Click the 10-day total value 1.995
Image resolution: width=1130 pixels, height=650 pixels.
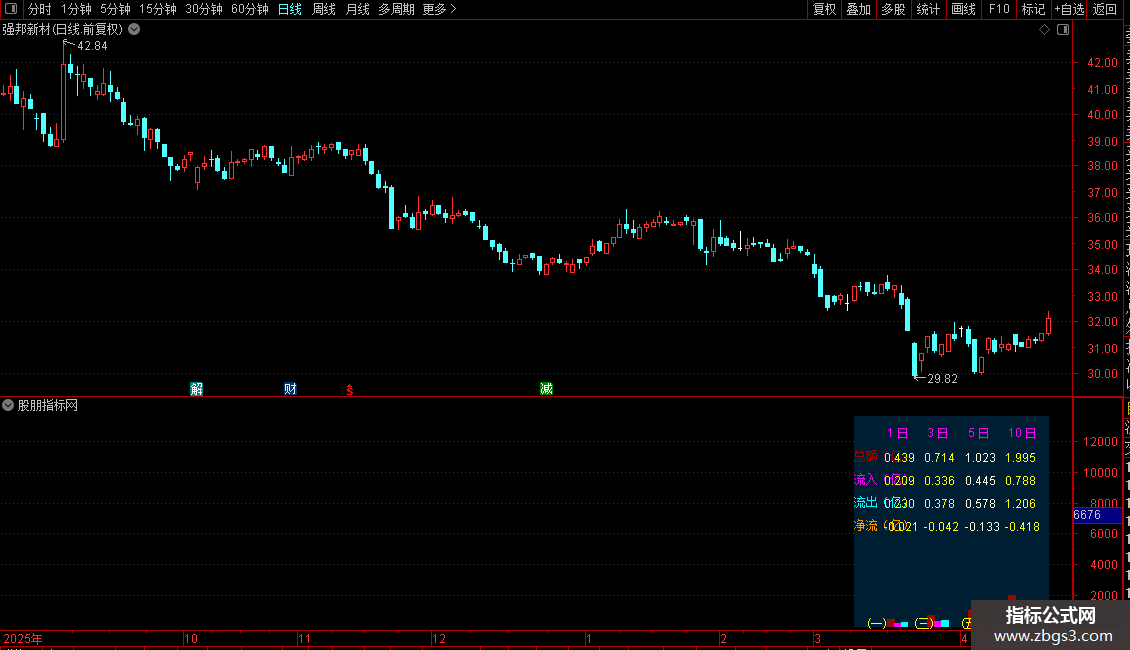(1020, 458)
